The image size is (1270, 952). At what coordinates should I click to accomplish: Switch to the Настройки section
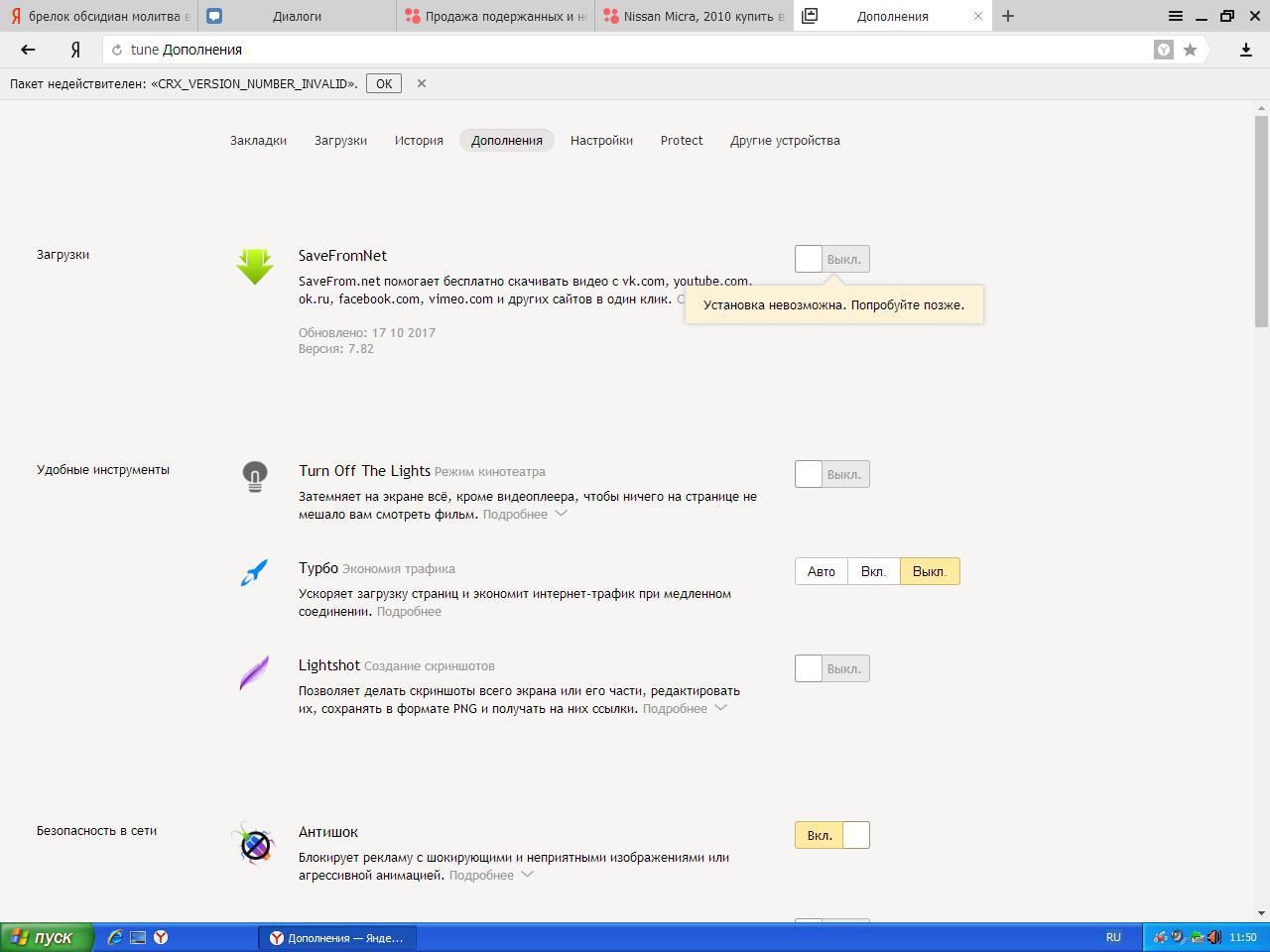pos(601,140)
